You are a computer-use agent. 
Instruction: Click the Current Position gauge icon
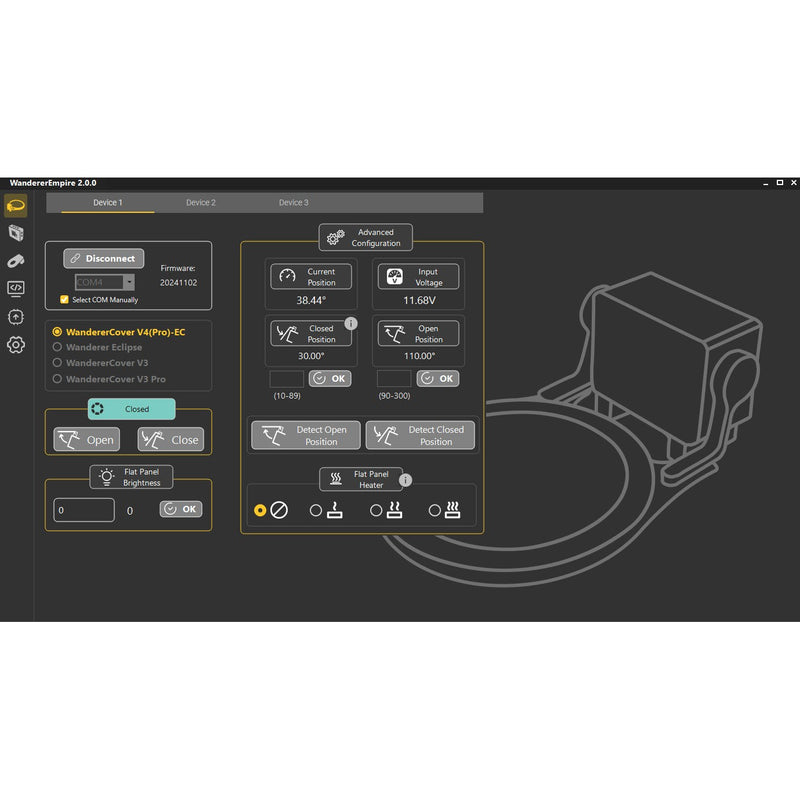pos(287,276)
